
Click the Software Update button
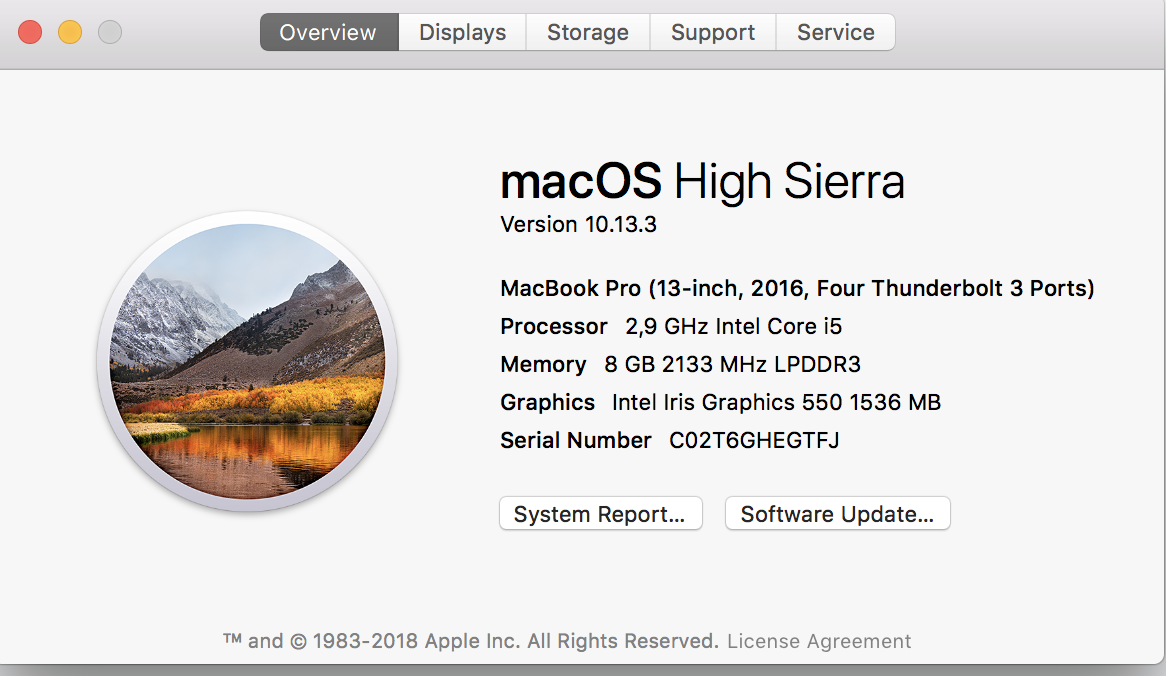(x=837, y=513)
